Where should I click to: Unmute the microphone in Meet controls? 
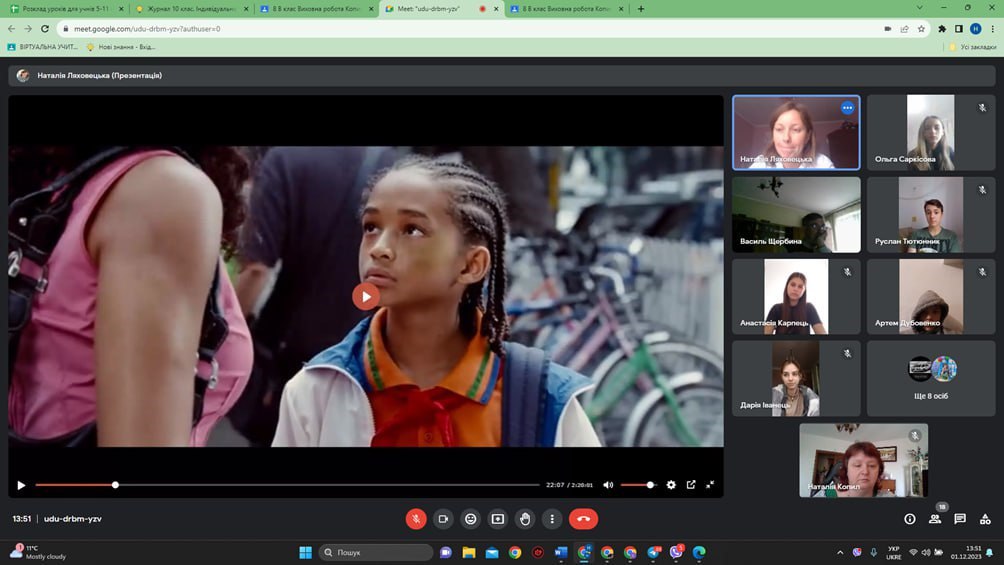[416, 519]
